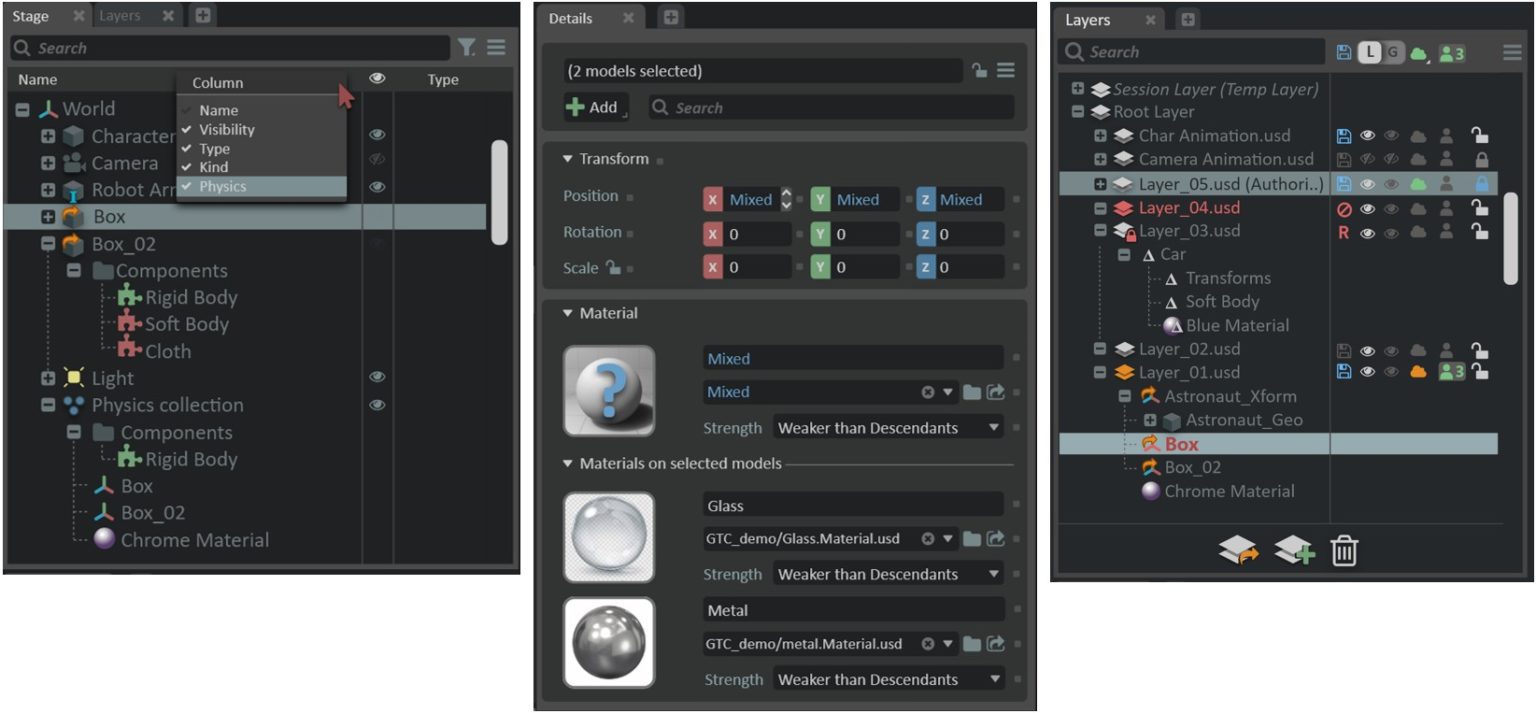Screen dimensions: 1536x713
Task: Collapse the Transform section in Details
Action: click(x=567, y=159)
